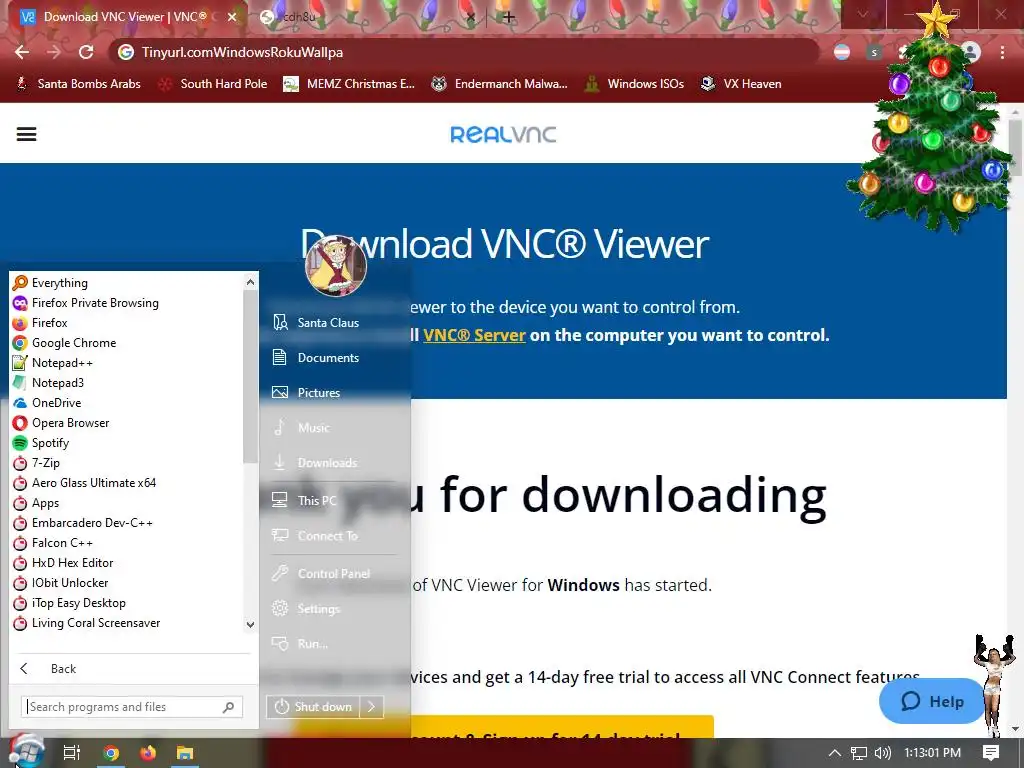Close the Download VNC Viewer tab
The image size is (1024, 768).
232,17
